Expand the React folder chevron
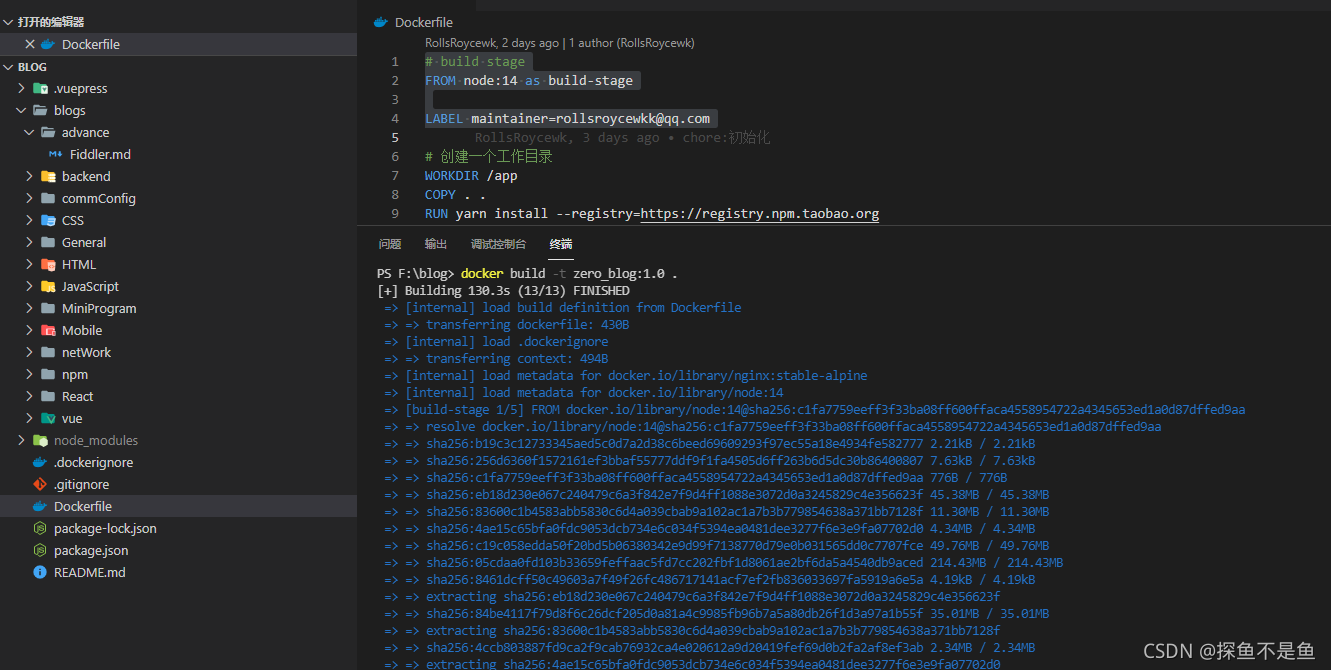The image size is (1331, 670). click(x=30, y=396)
